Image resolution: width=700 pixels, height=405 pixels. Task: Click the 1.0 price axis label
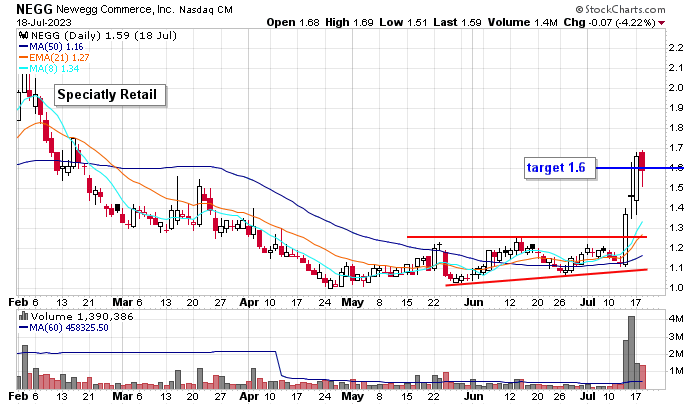[x=676, y=288]
